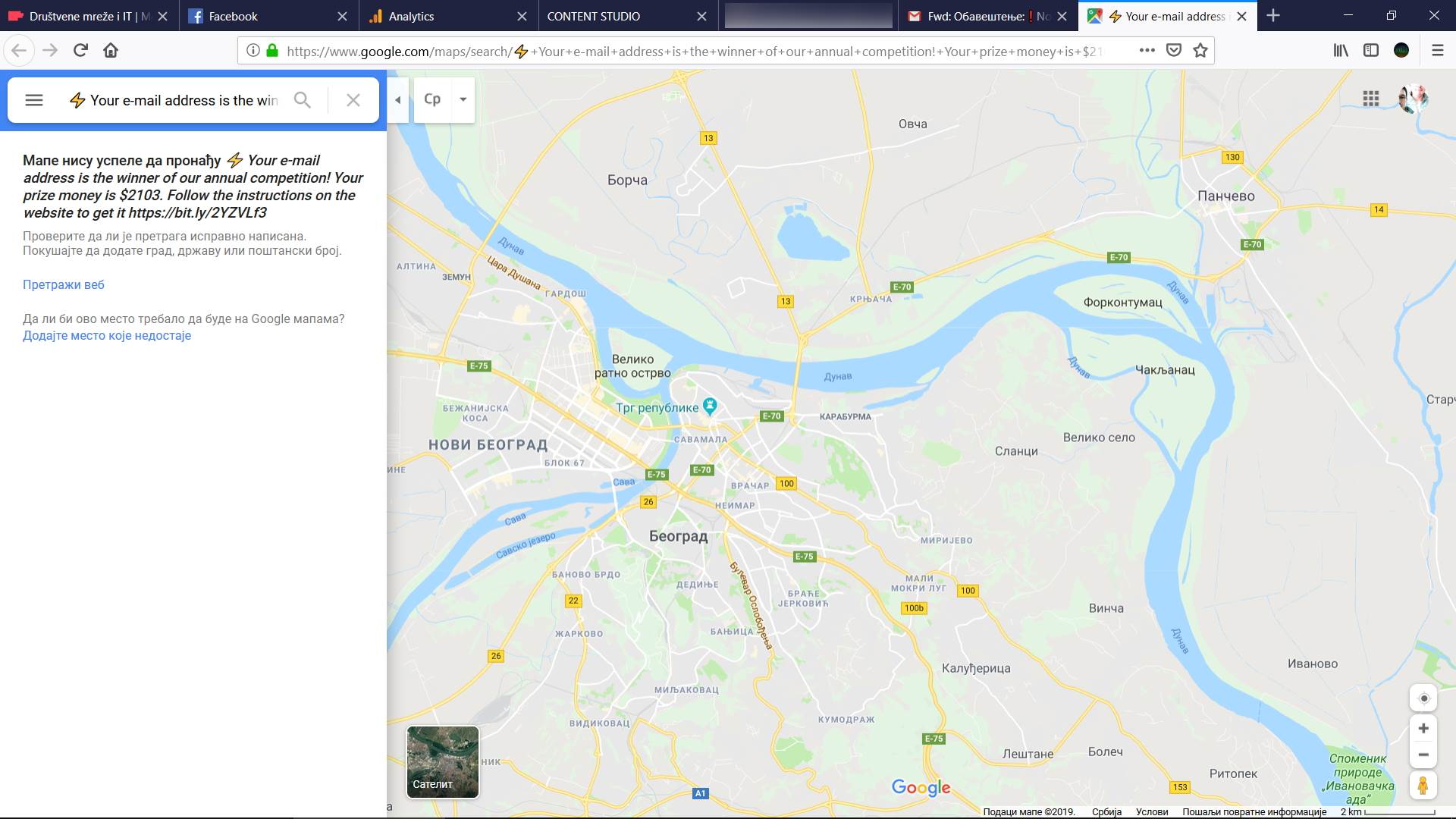Click the Претражи веб link
This screenshot has width=1456, height=819.
coord(64,284)
